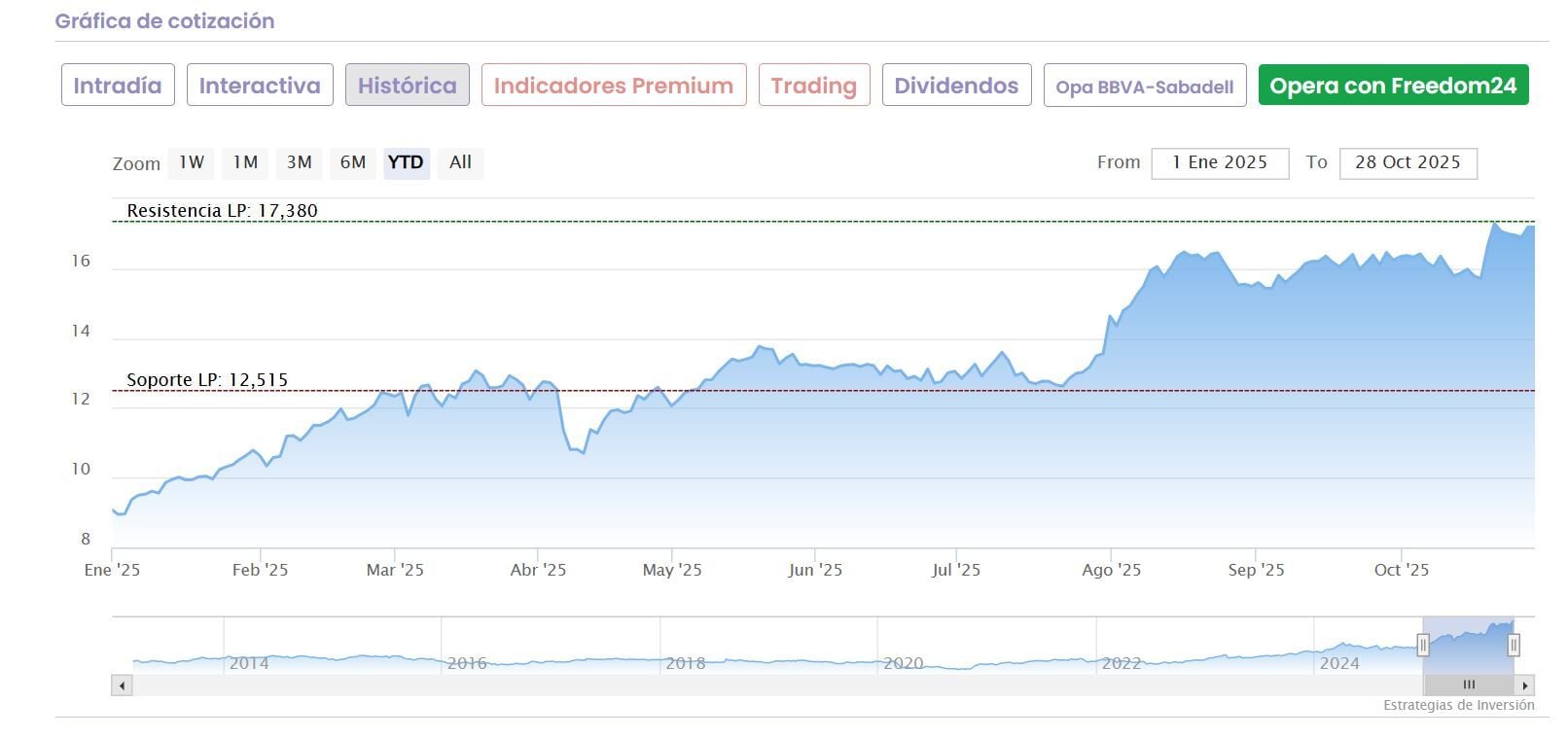Click the scrollbar left arrow
This screenshot has width=1568, height=738.
[x=122, y=685]
